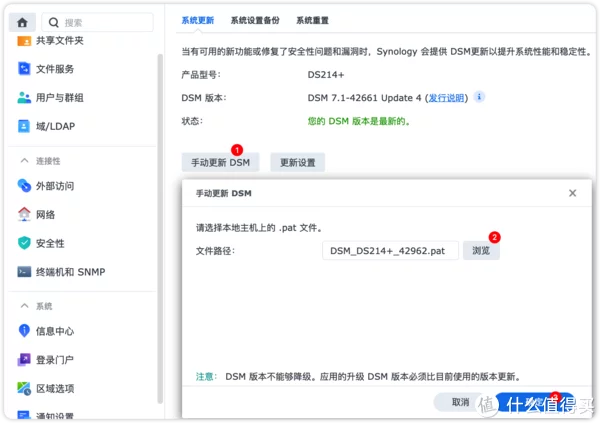Open the Login Portal icon (登录门户)

(24, 359)
